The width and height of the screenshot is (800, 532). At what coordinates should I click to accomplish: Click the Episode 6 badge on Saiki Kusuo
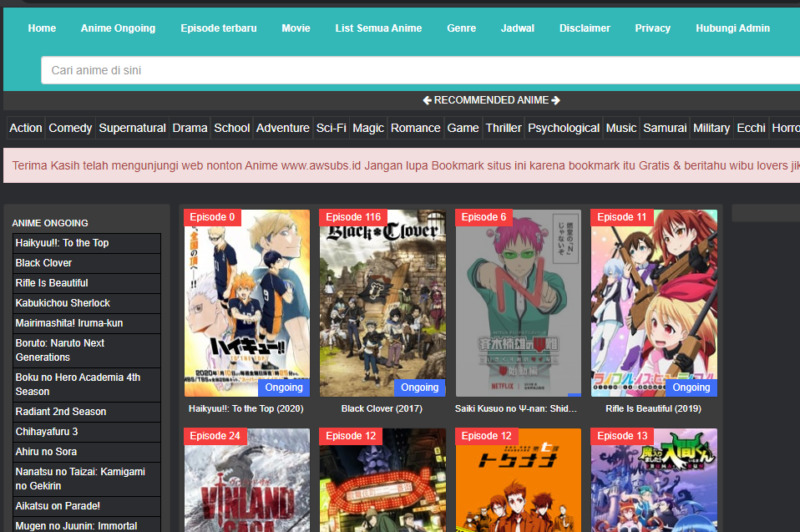[x=484, y=217]
